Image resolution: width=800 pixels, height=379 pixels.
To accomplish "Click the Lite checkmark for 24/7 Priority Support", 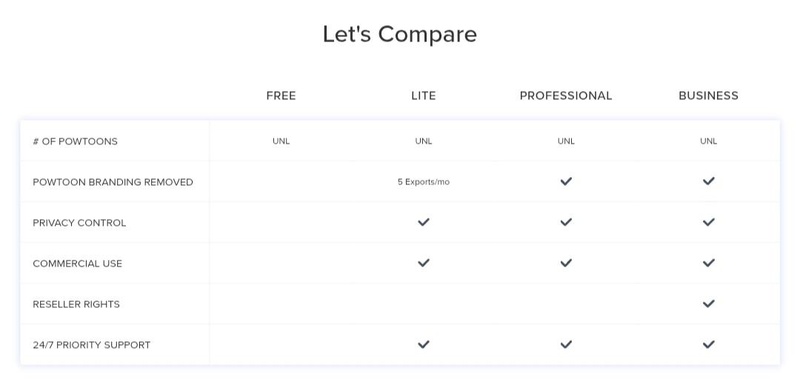I will (x=423, y=344).
